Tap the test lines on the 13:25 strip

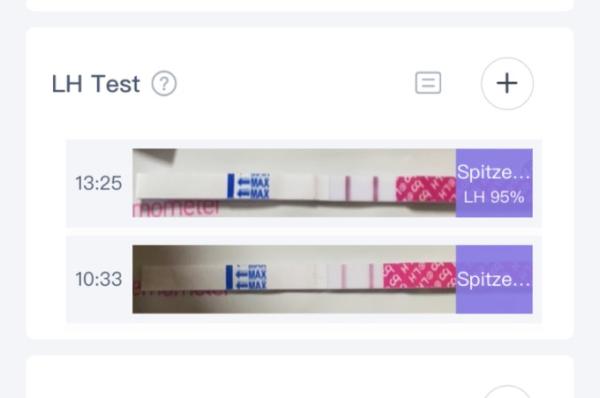(362, 188)
